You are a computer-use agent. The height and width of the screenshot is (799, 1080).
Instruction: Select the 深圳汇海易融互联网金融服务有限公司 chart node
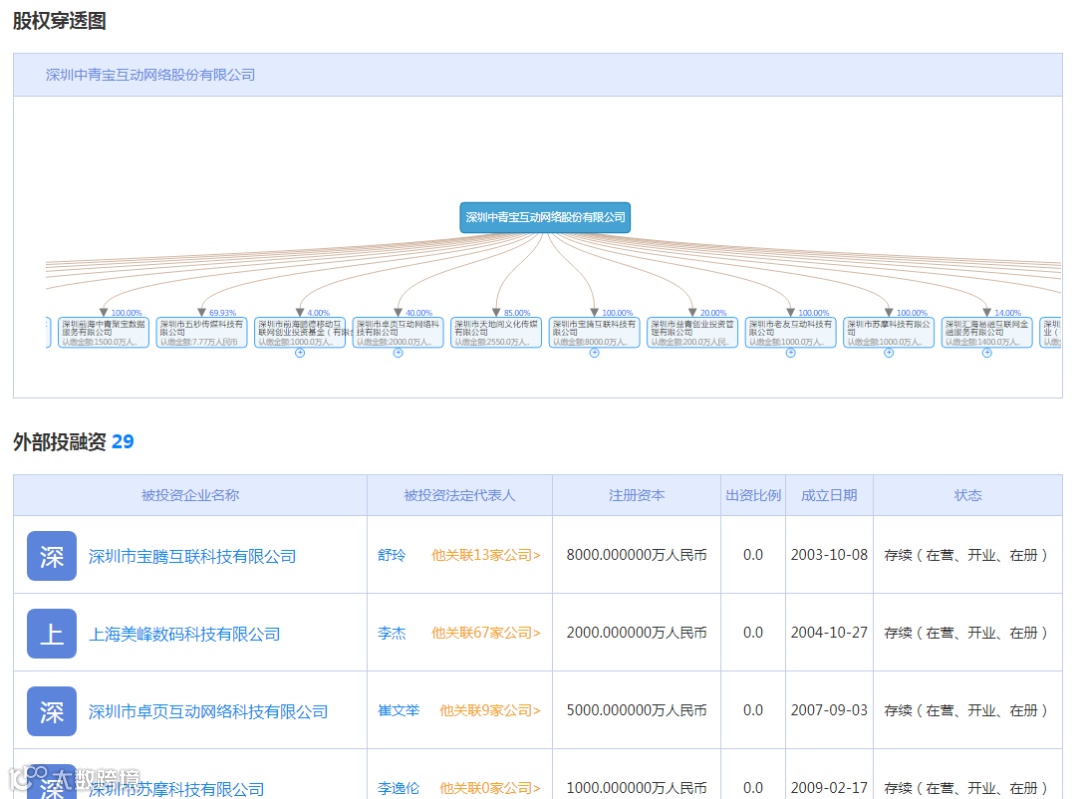pyautogui.click(x=987, y=333)
